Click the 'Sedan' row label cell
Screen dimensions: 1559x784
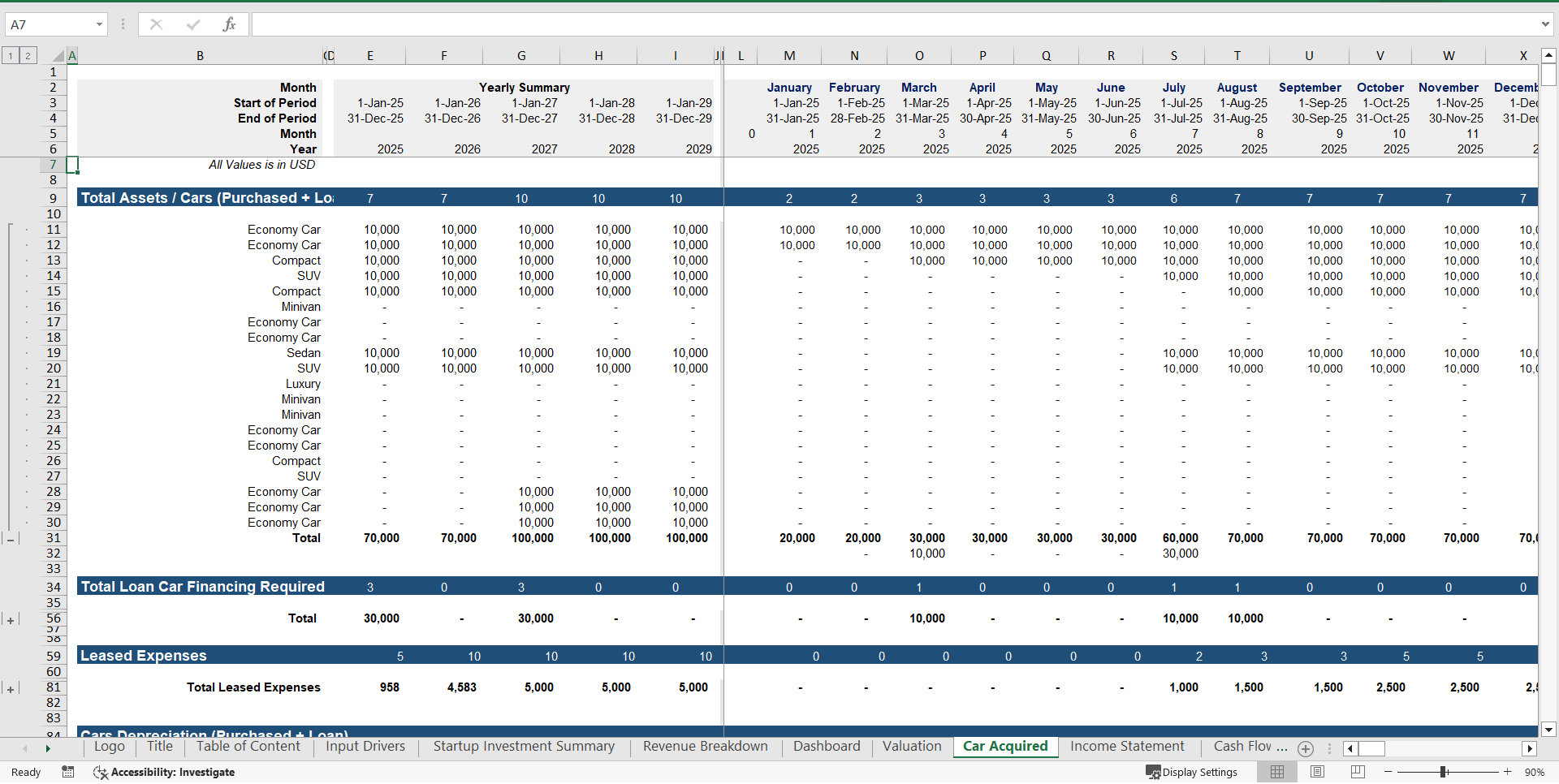coord(303,353)
